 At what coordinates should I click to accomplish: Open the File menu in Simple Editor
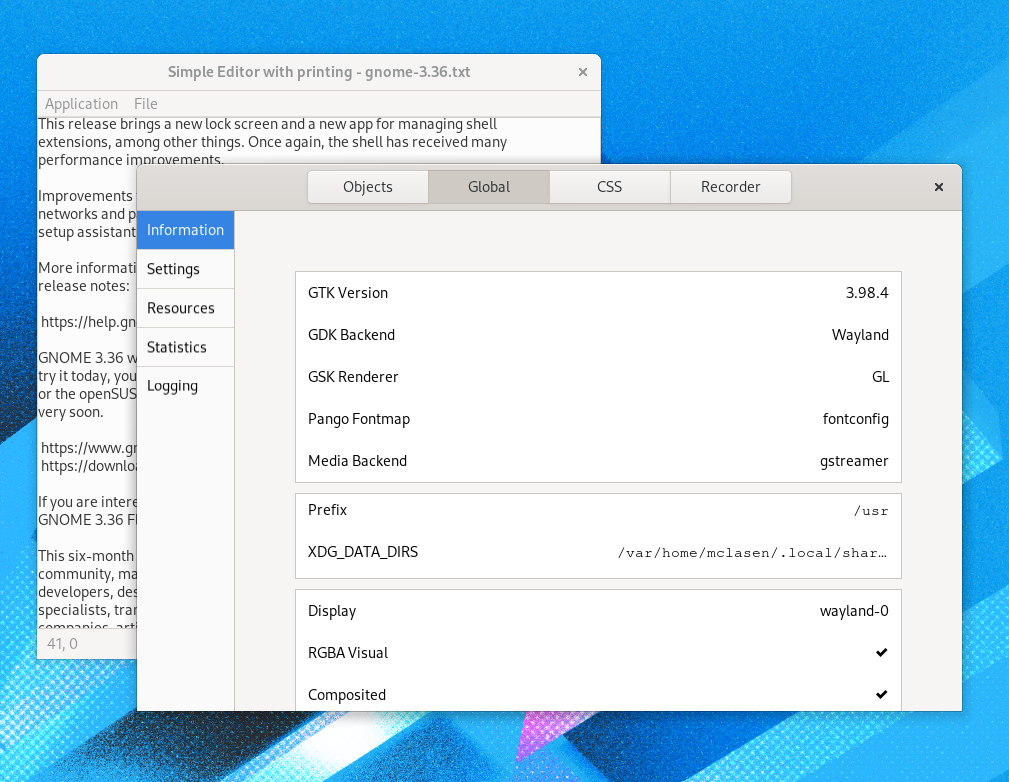click(x=145, y=104)
